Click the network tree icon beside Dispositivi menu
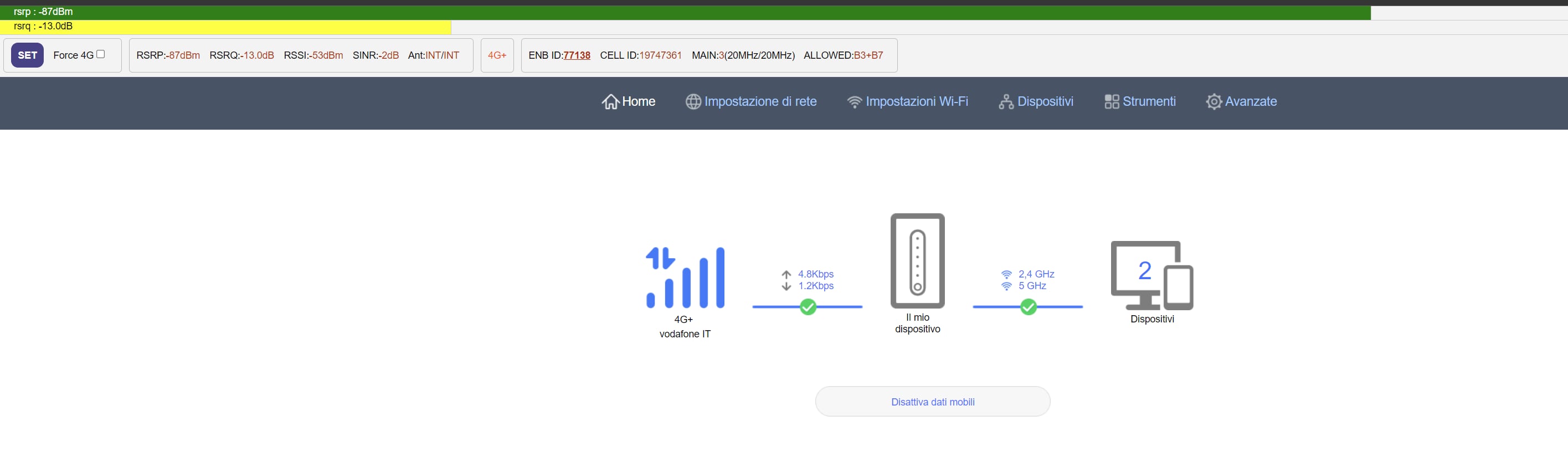 tap(1006, 102)
